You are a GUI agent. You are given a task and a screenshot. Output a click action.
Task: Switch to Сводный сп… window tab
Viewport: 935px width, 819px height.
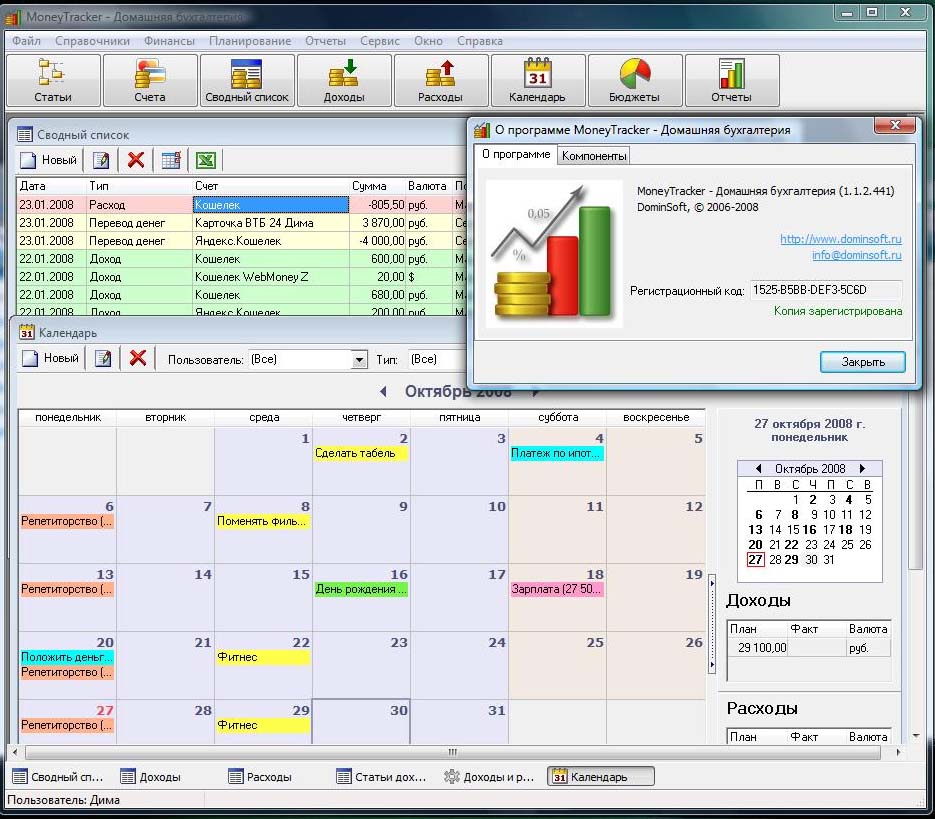pos(58,777)
